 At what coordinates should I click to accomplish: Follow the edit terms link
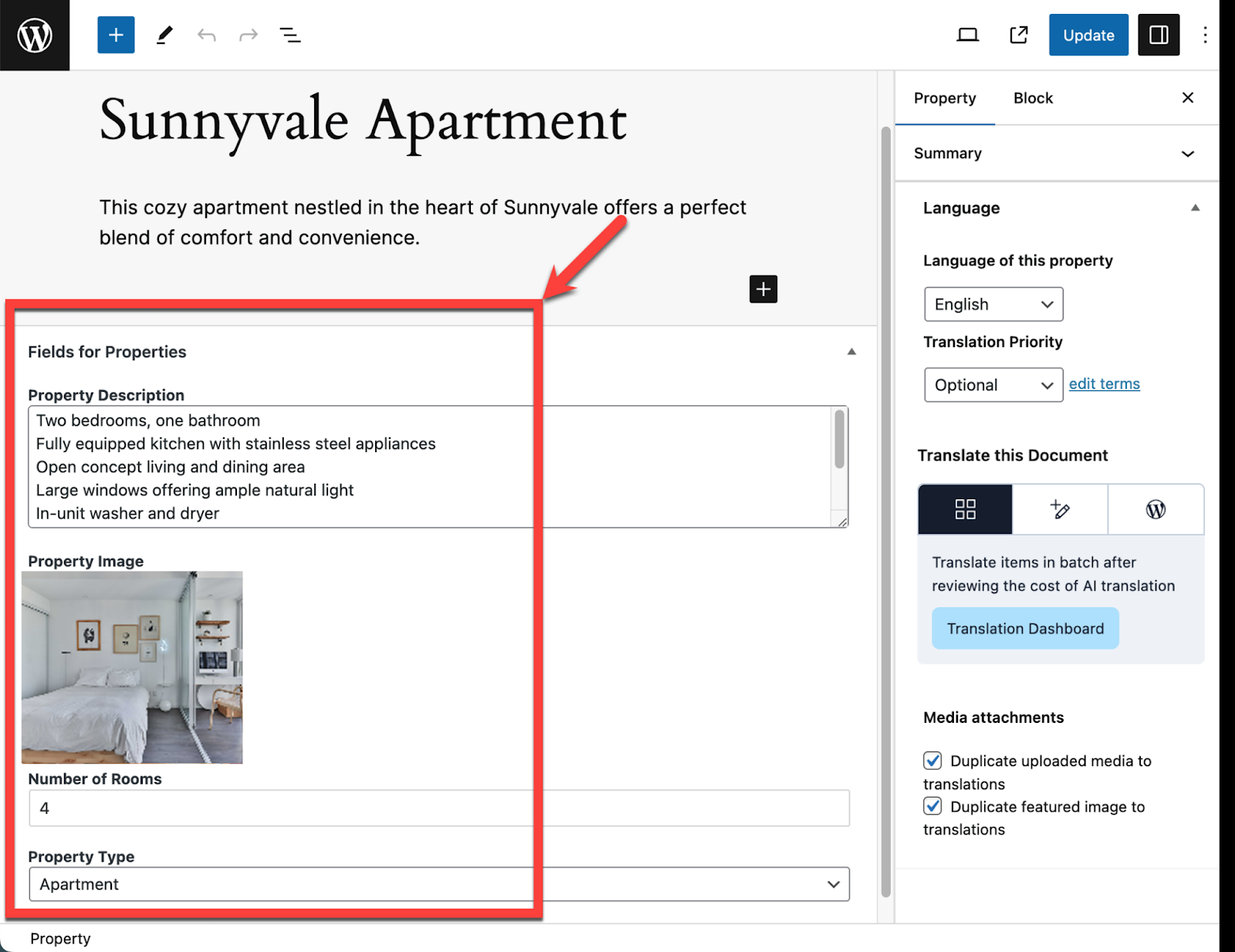[x=1104, y=383]
